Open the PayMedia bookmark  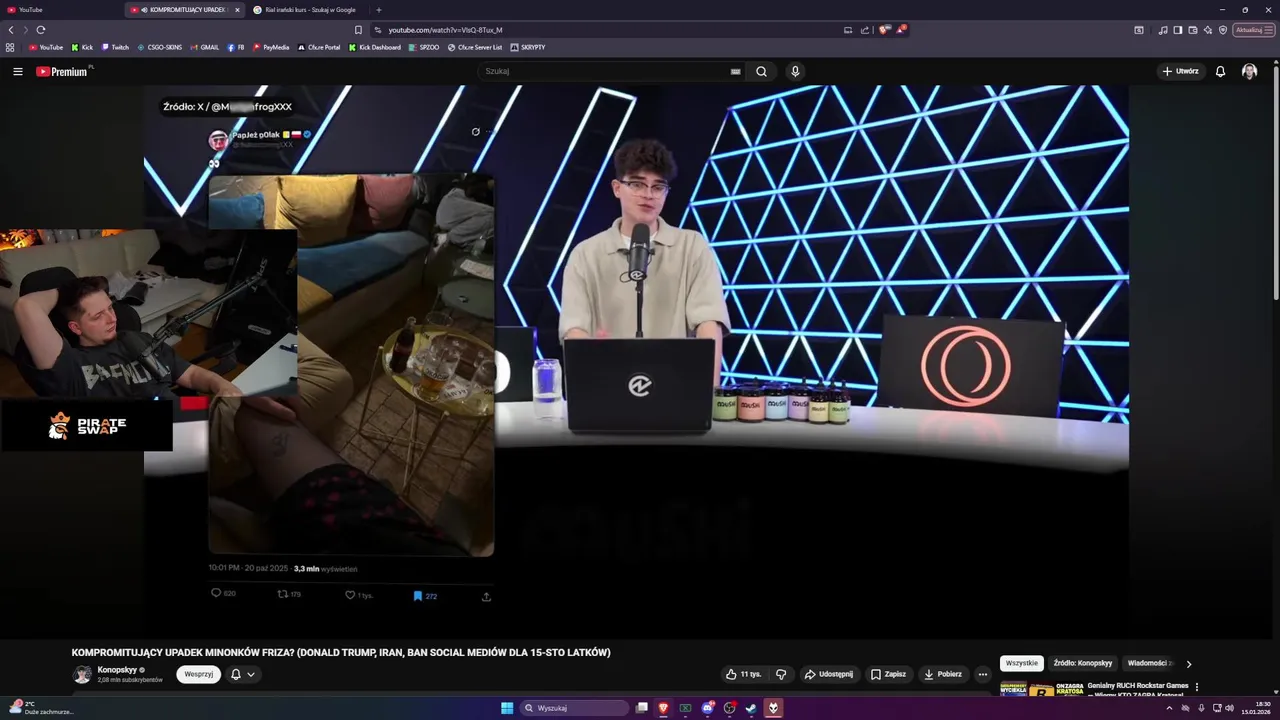point(271,47)
